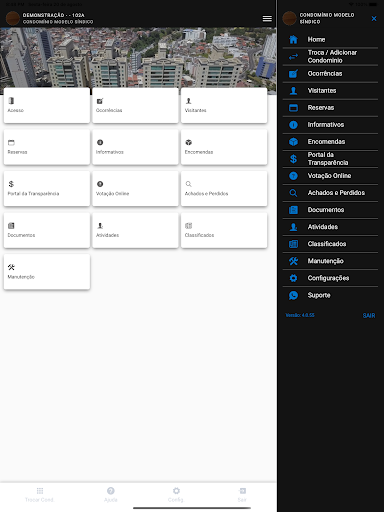384x512 pixels.
Task: Click the condominium skyline banner image
Action: click(x=138, y=58)
